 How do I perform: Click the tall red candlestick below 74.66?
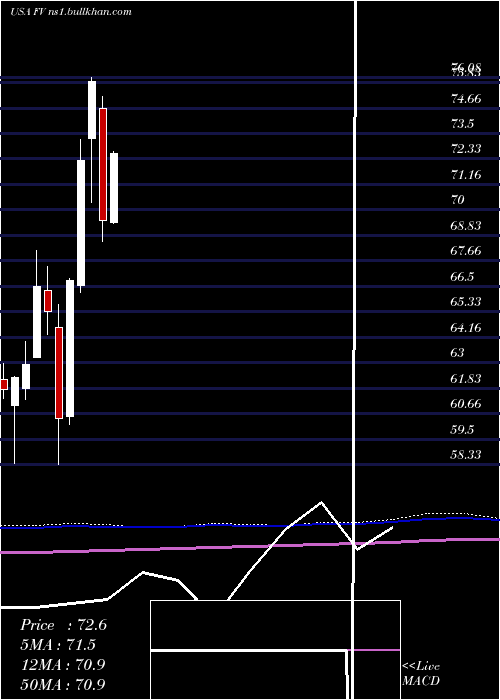103,164
